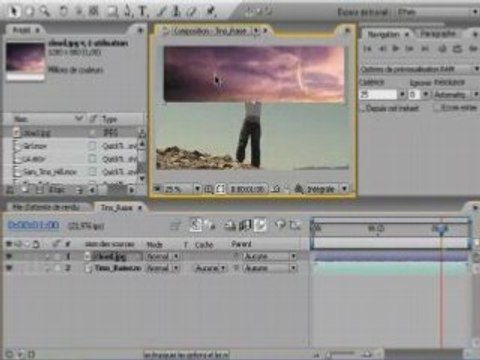Switch to the Paragraphe tab
This screenshot has width=480, height=360.
tap(438, 34)
